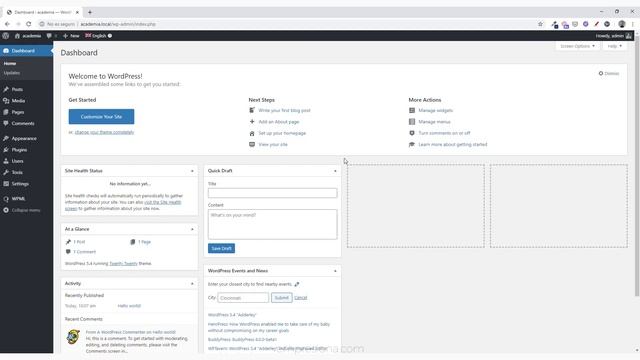Viewport: 640px width, 360px height.
Task: Dismiss the Welcome to WordPress panel
Action: 609,73
